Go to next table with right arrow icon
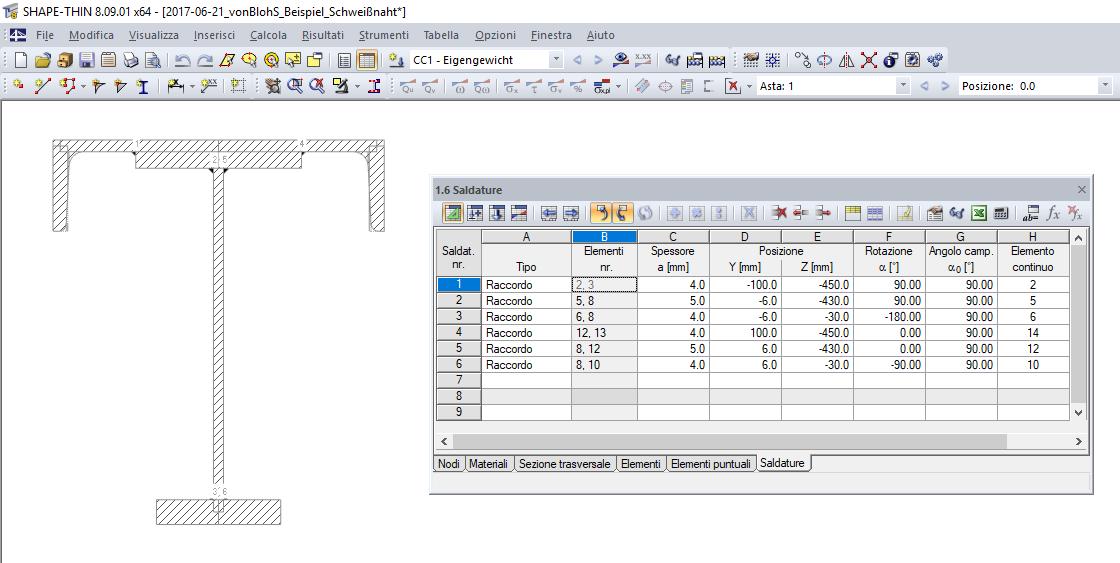The width and height of the screenshot is (1120, 563). point(571,213)
